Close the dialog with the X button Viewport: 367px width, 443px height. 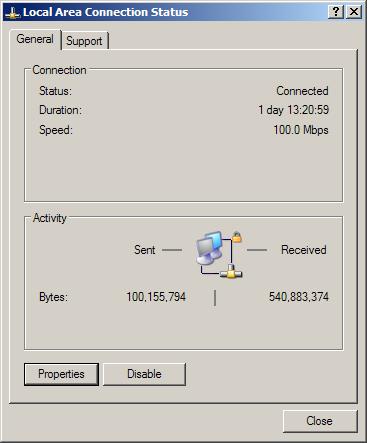tap(354, 12)
